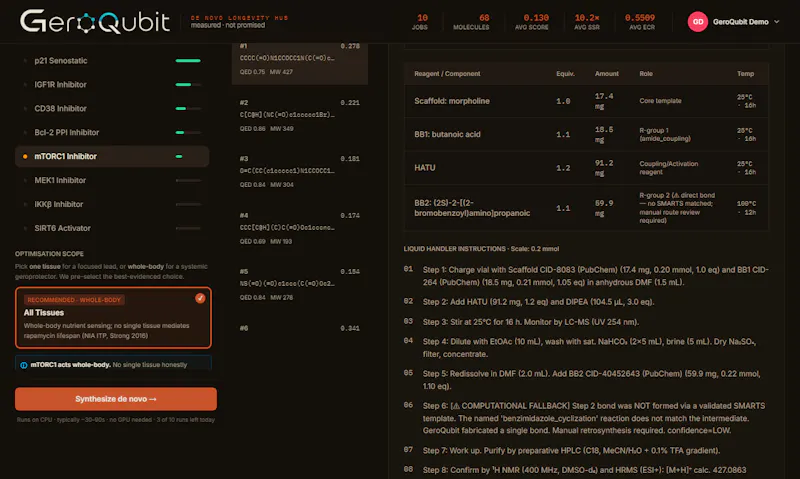Open molecule #2 with score 0.221

point(299,115)
